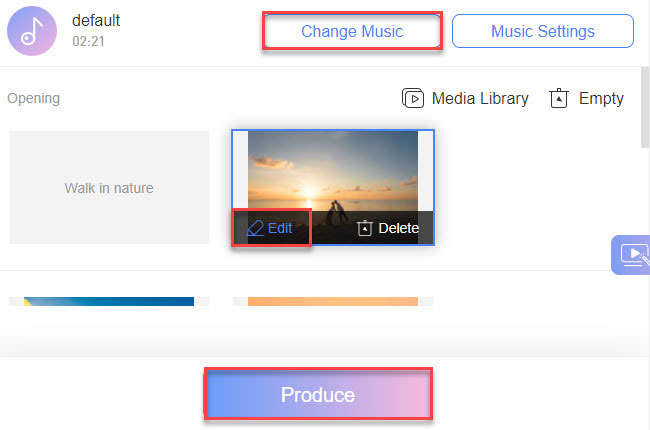Click the Change Music button

[352, 31]
